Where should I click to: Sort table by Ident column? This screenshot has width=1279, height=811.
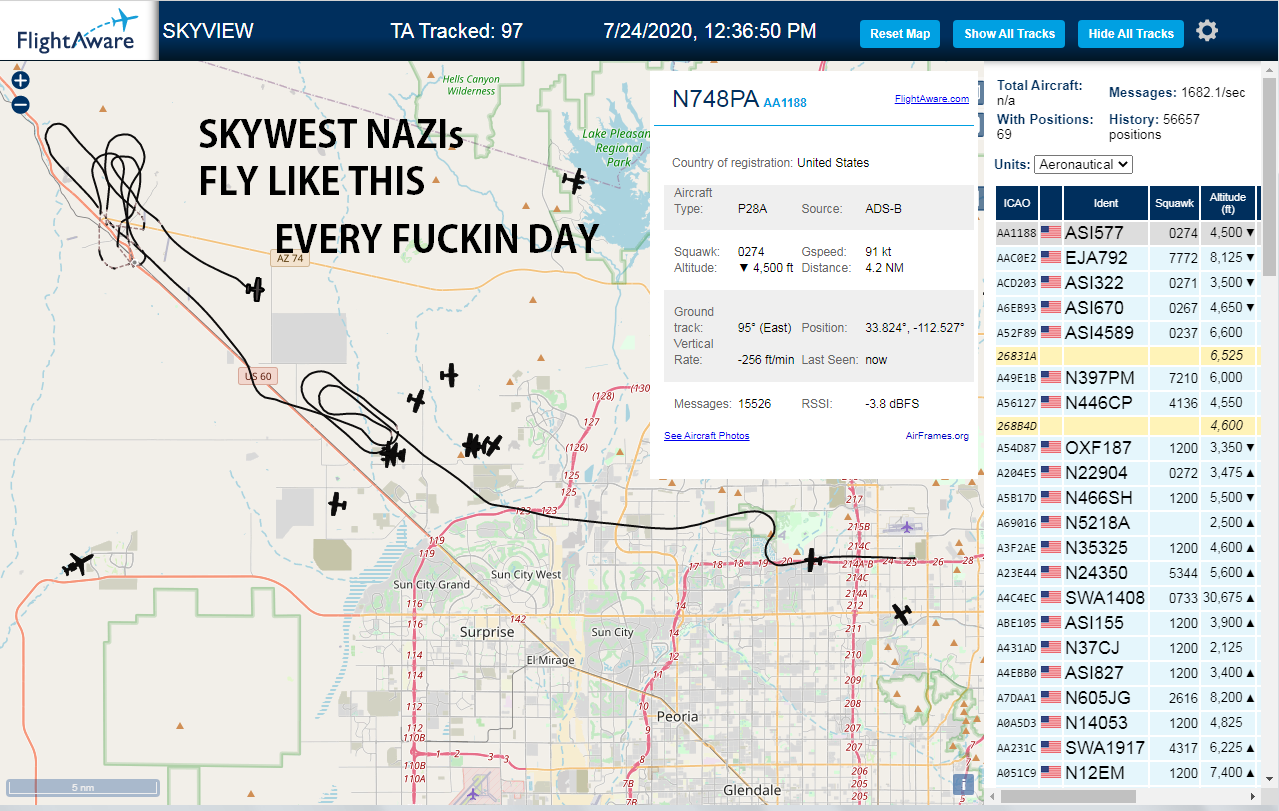click(1106, 203)
